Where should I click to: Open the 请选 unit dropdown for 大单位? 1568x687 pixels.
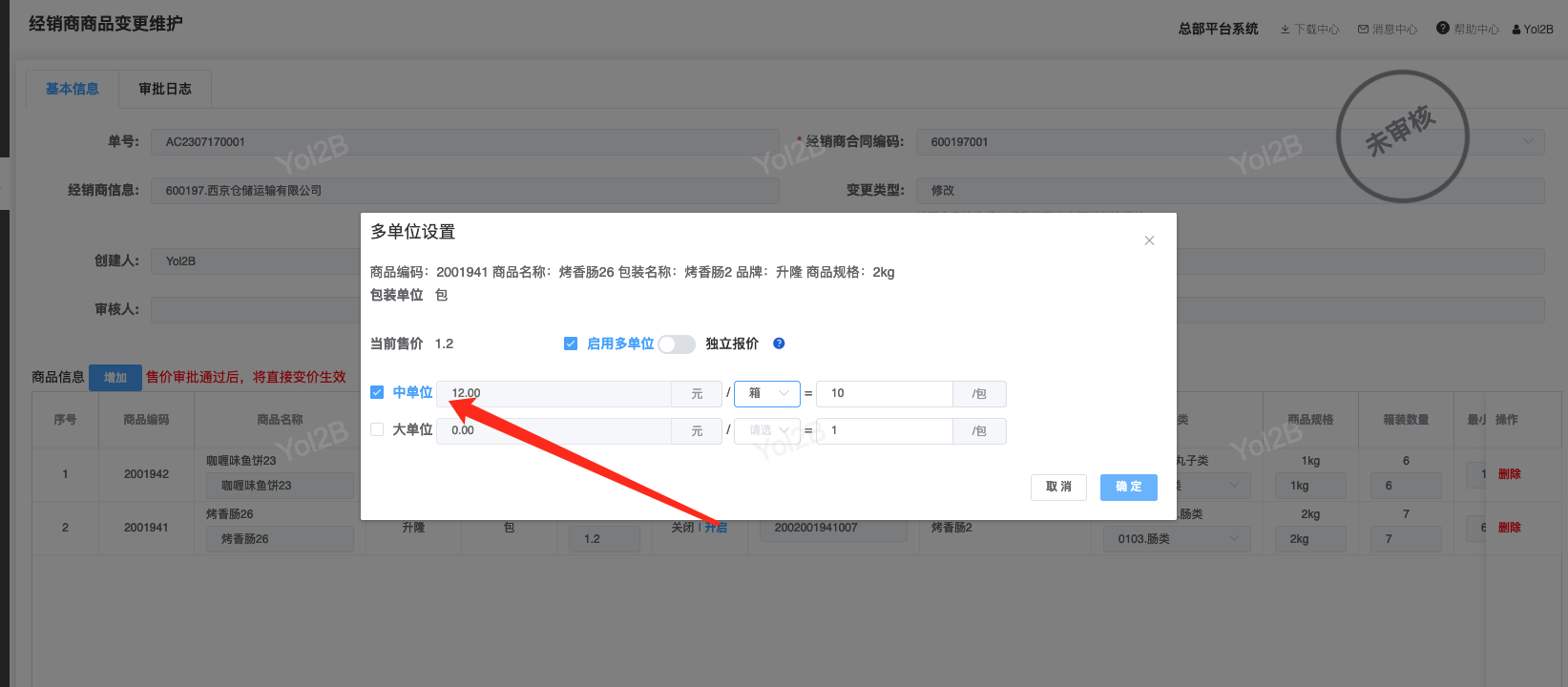(767, 430)
